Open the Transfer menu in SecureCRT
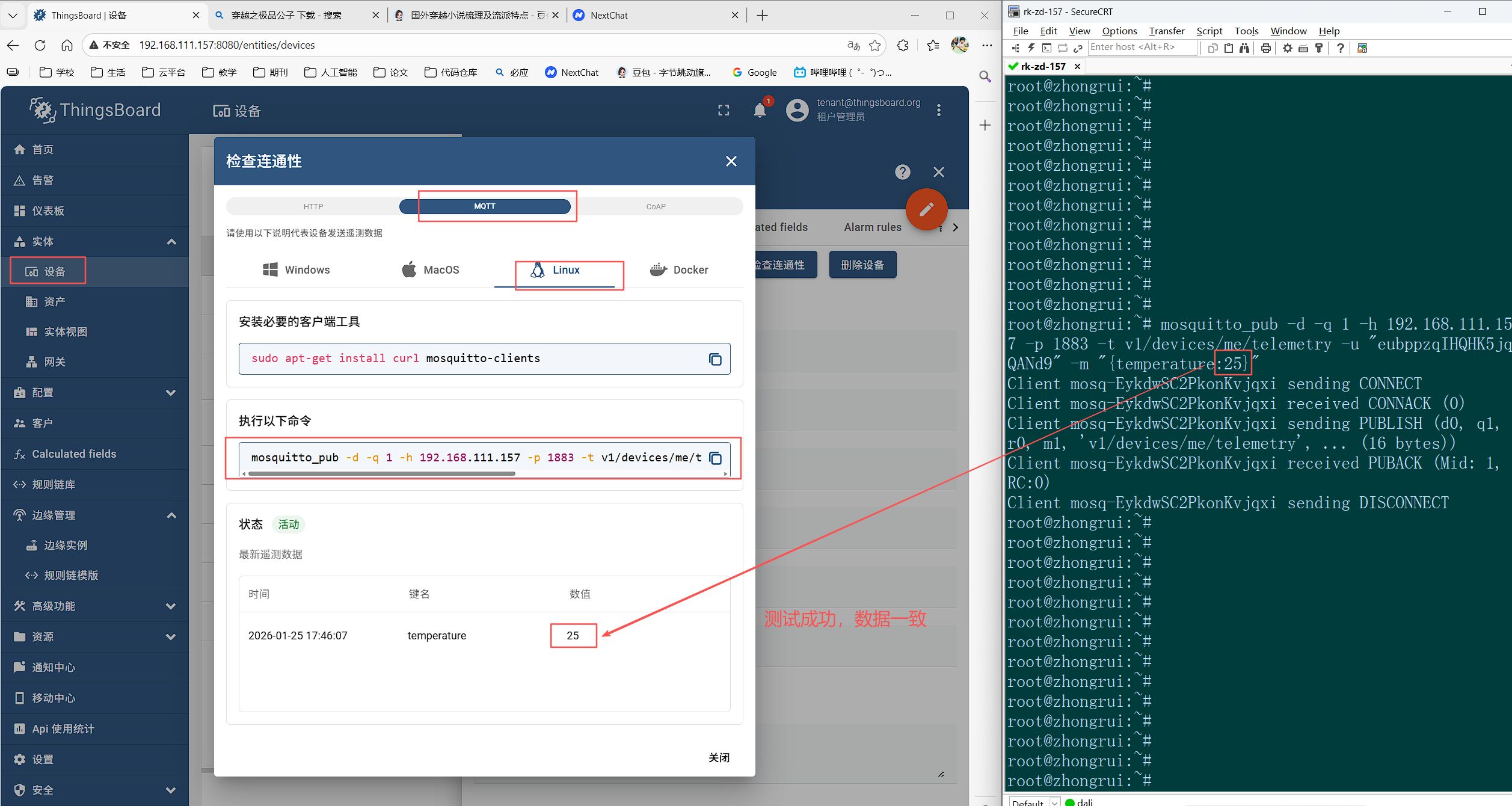The width and height of the screenshot is (1512, 806). point(1166,31)
